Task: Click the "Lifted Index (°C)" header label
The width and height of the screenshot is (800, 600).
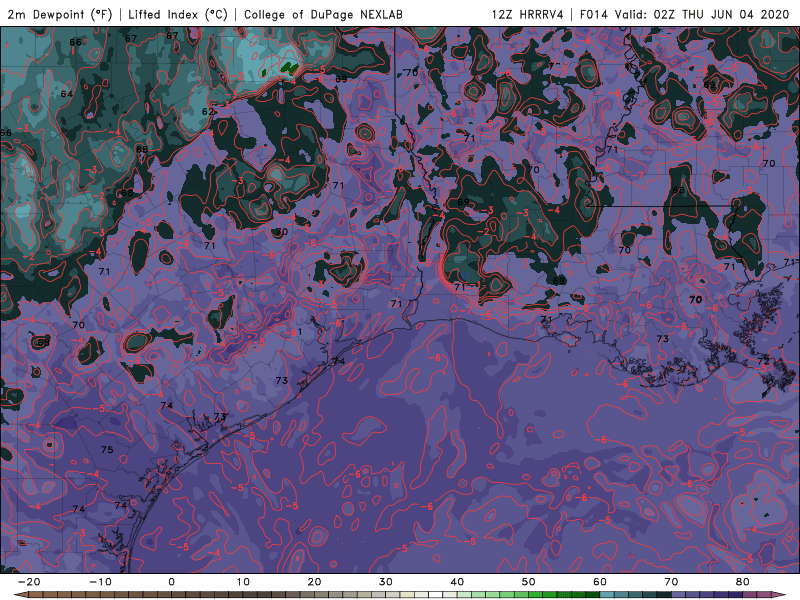Action: coord(178,14)
